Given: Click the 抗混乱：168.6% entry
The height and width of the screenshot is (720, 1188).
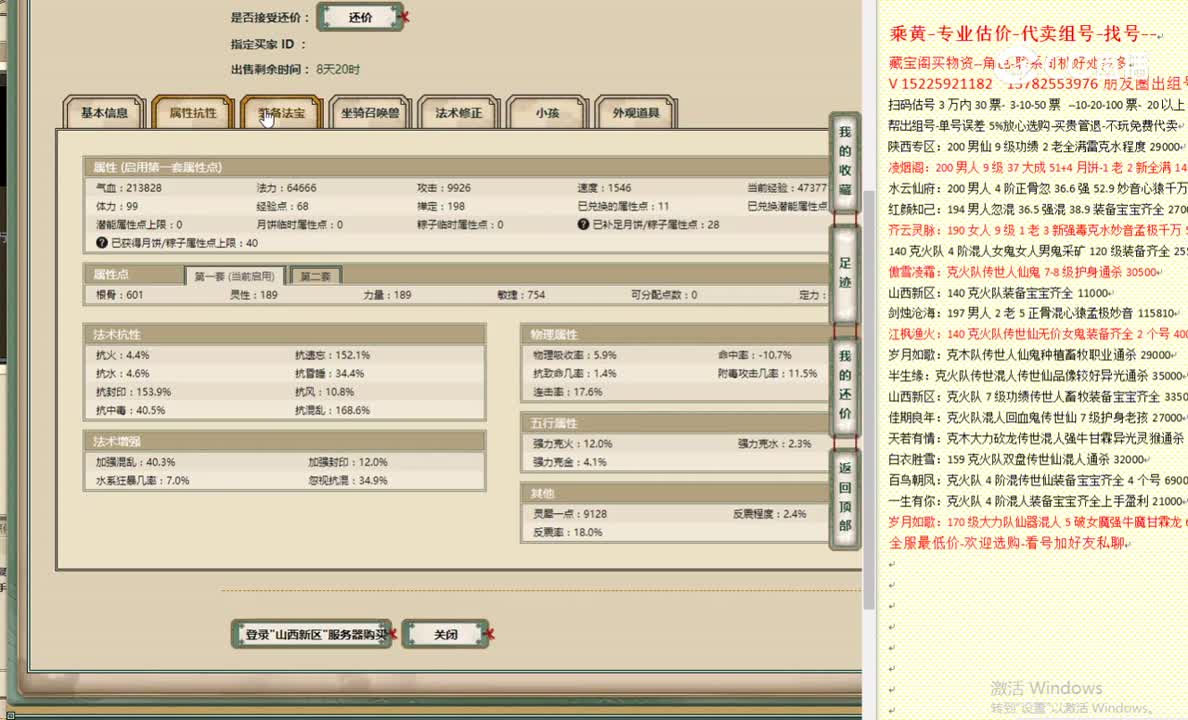Looking at the screenshot, I should coord(332,410).
